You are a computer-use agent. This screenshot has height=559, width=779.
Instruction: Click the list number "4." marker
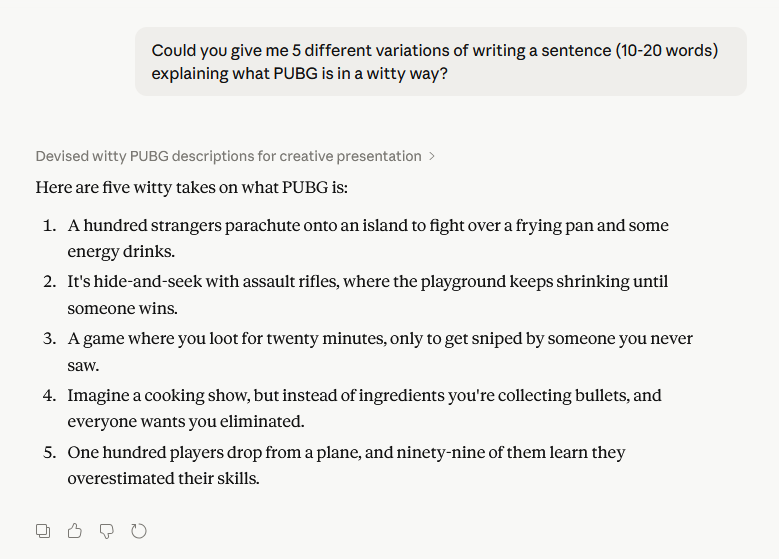pyautogui.click(x=49, y=396)
